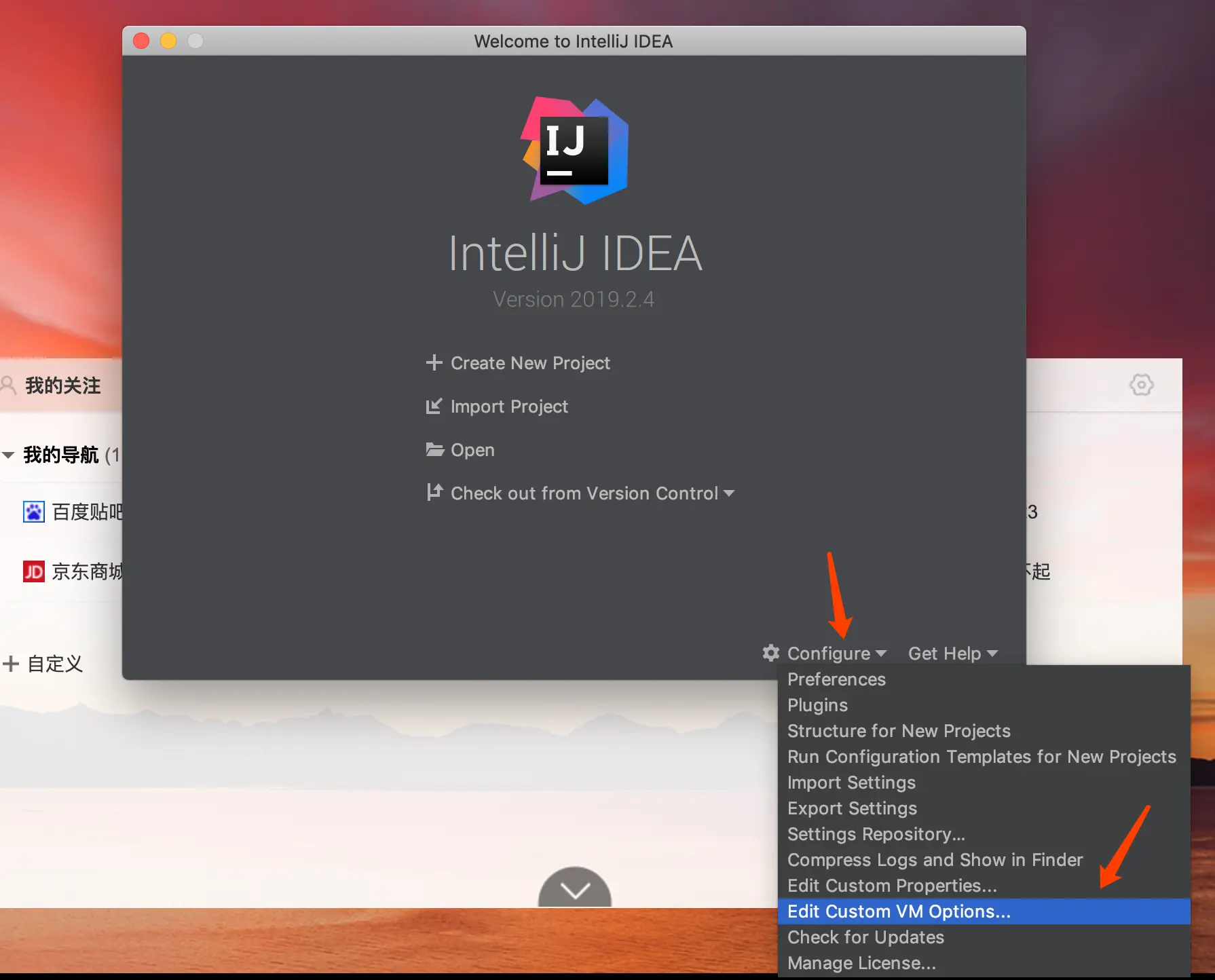Open Manage License... menu item

(x=984, y=963)
